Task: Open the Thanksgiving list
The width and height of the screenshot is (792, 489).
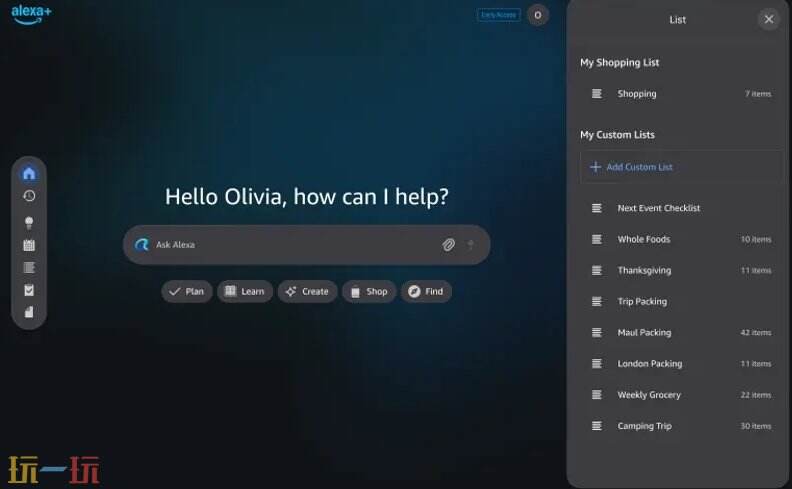Action: tap(681, 270)
